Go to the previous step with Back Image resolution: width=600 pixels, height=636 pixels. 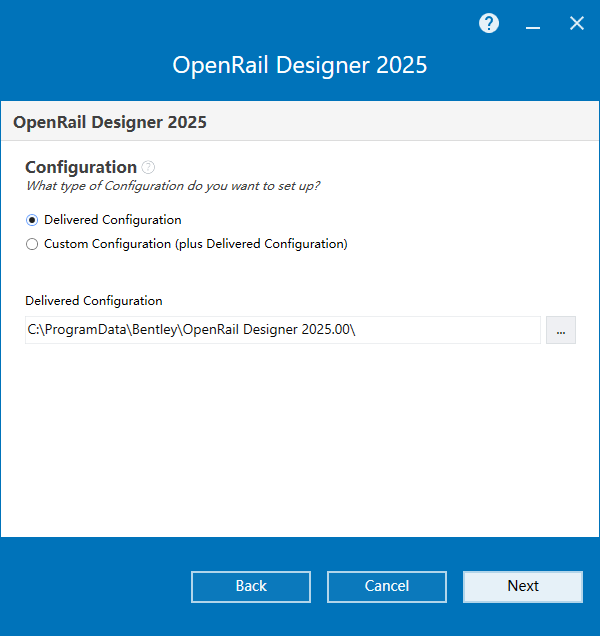pyautogui.click(x=251, y=586)
